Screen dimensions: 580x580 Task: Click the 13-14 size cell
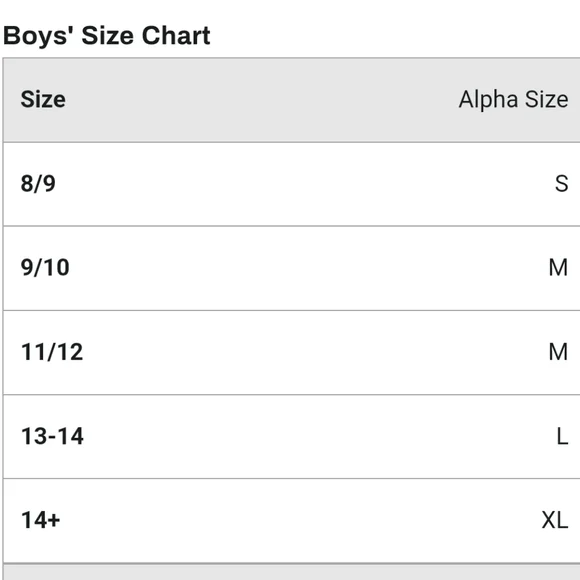(x=52, y=436)
